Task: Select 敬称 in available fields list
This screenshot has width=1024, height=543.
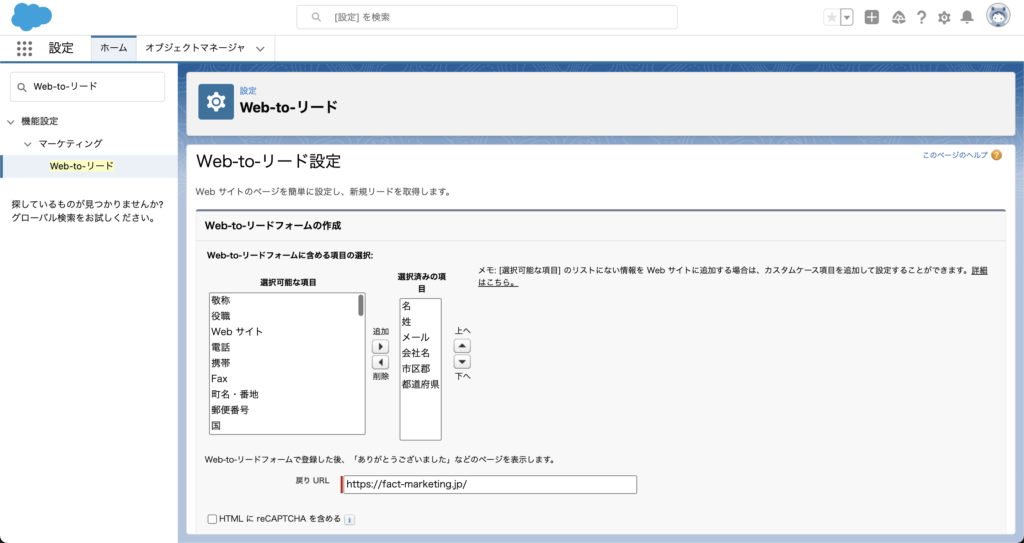Action: point(283,301)
